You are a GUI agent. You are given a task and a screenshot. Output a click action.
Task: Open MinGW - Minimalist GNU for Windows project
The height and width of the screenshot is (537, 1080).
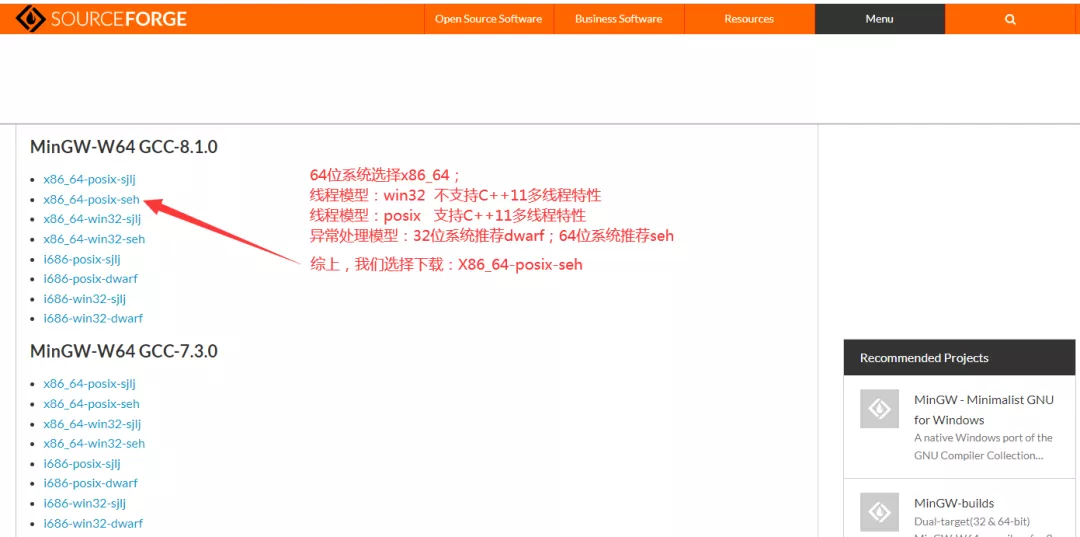click(984, 410)
